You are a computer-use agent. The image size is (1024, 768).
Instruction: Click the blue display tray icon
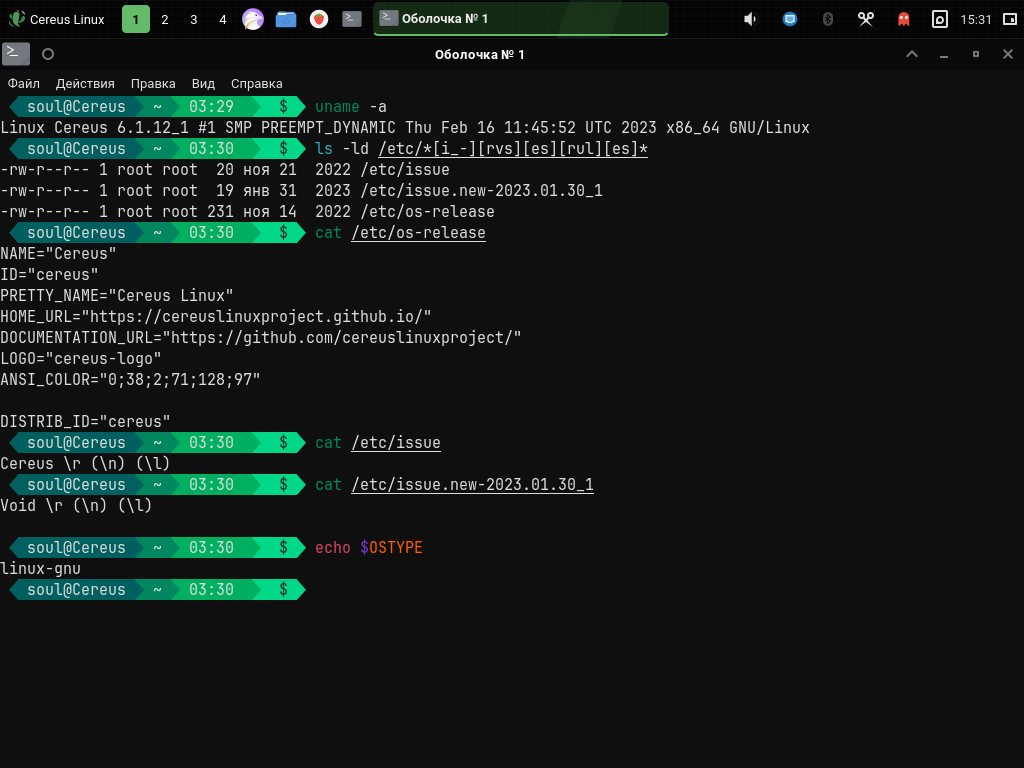pyautogui.click(x=790, y=19)
